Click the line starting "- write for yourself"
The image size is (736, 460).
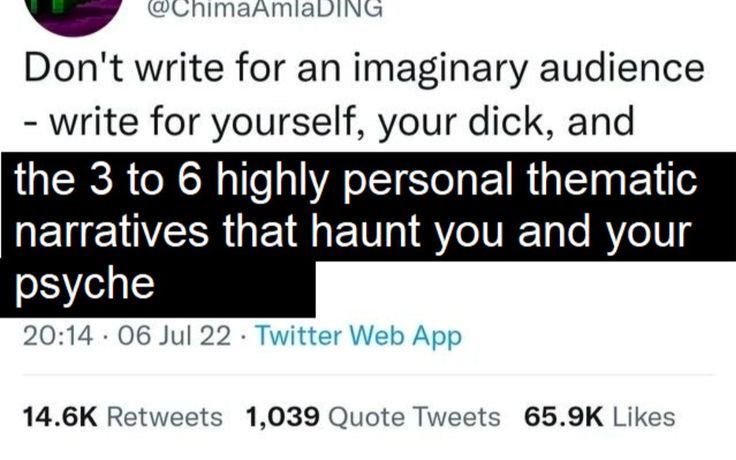[329, 122]
